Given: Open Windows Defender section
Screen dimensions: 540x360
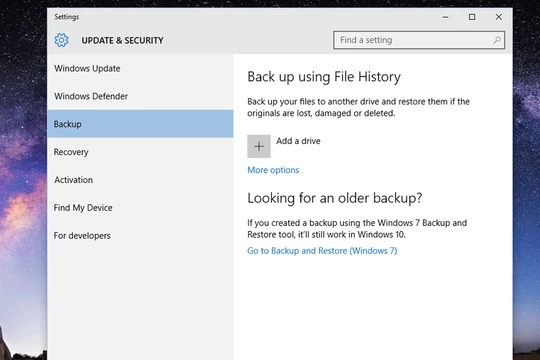Looking at the screenshot, I should [x=140, y=96].
